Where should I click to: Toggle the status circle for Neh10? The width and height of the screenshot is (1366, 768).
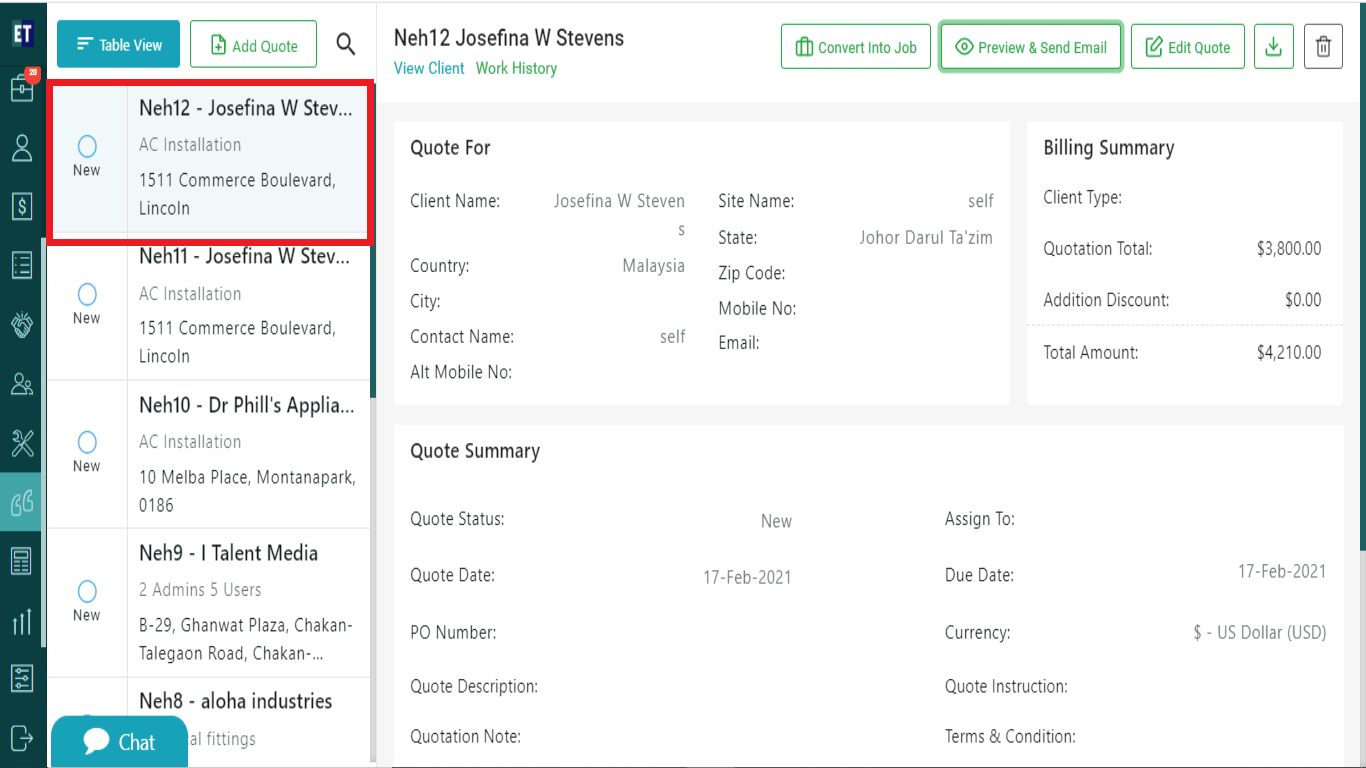(87, 443)
